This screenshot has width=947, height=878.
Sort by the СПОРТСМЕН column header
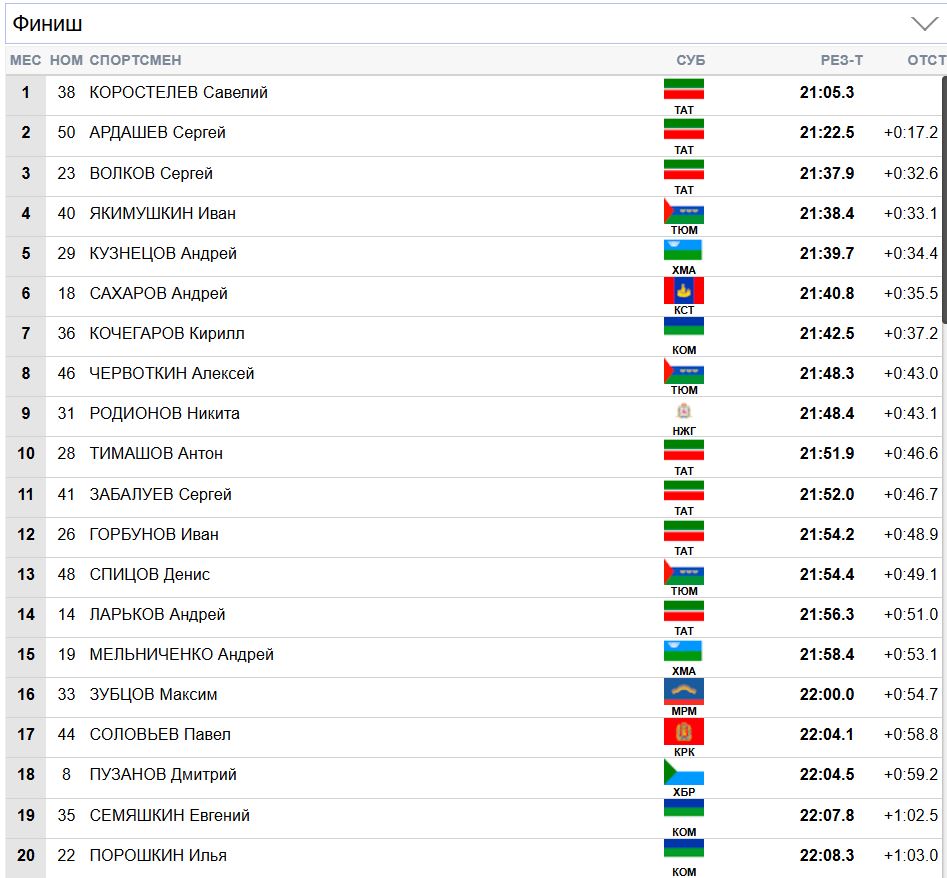[135, 60]
